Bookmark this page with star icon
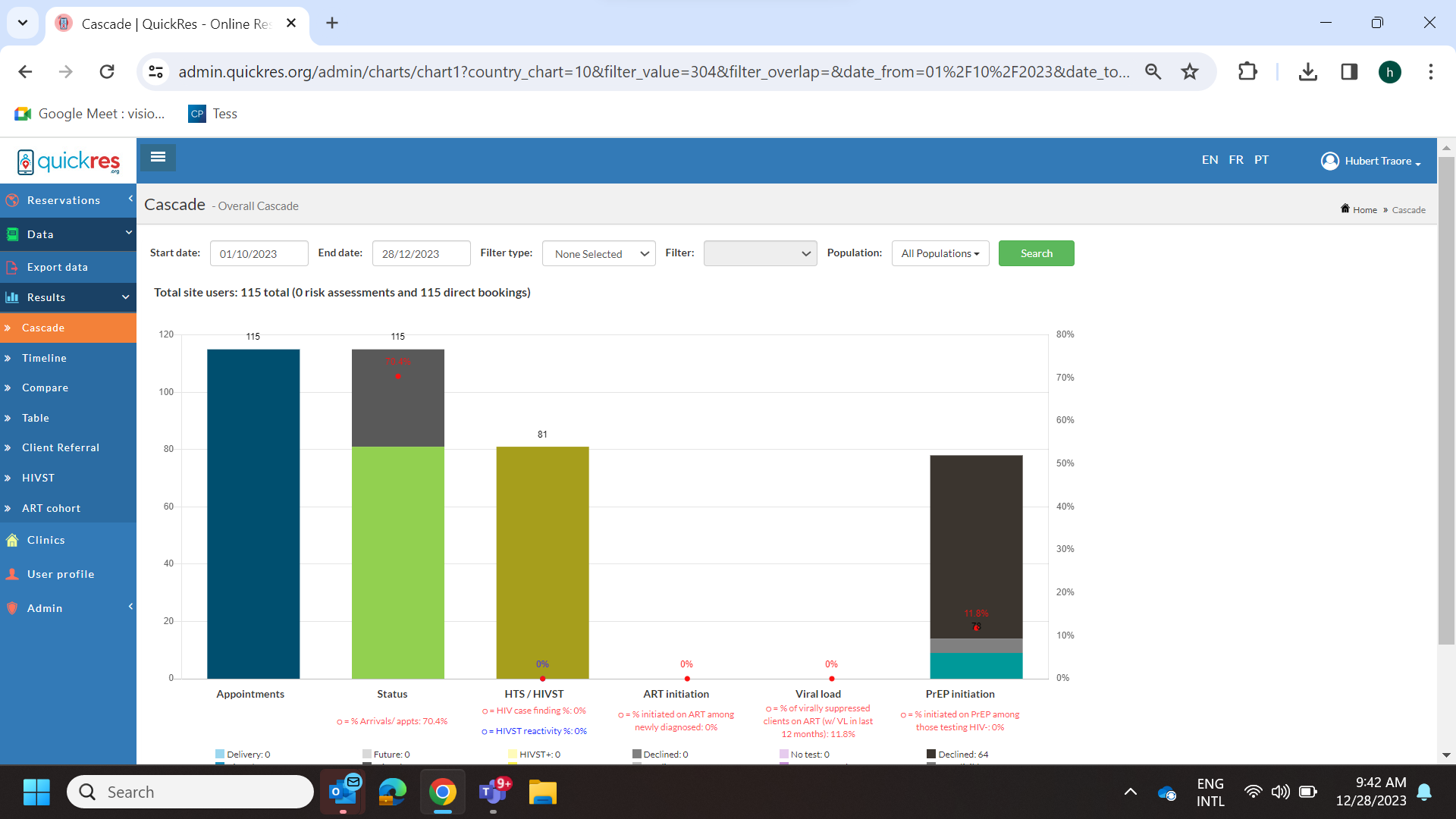Image resolution: width=1456 pixels, height=819 pixels. click(1189, 71)
